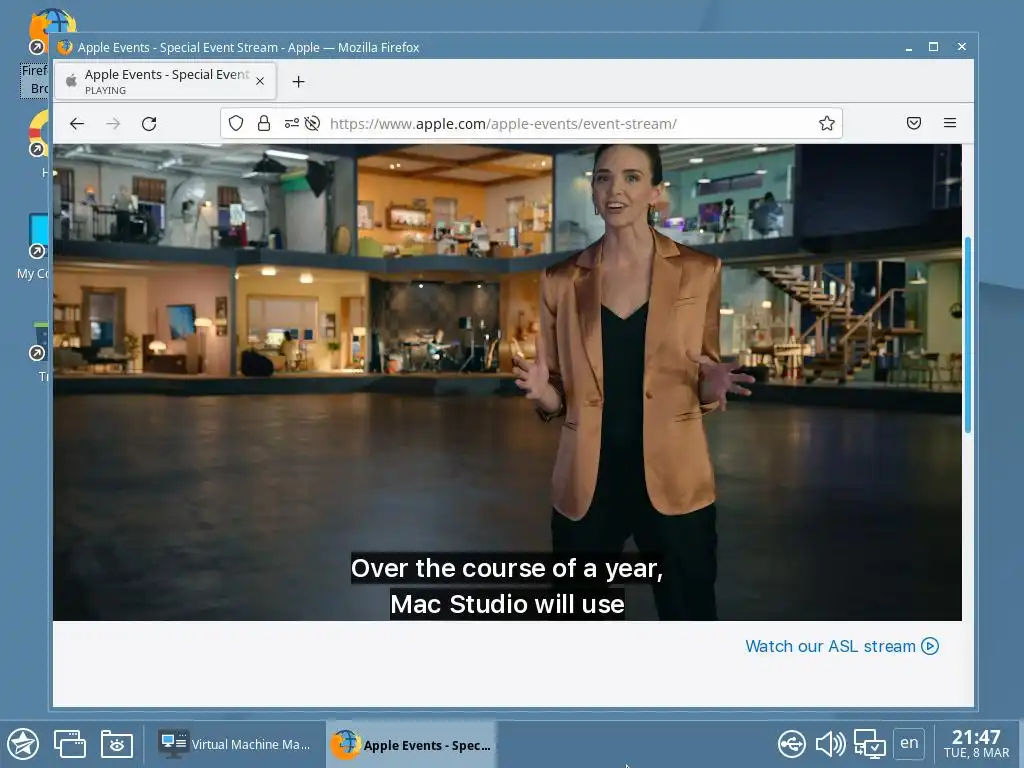Open the tracking protection shield icon

(236, 123)
